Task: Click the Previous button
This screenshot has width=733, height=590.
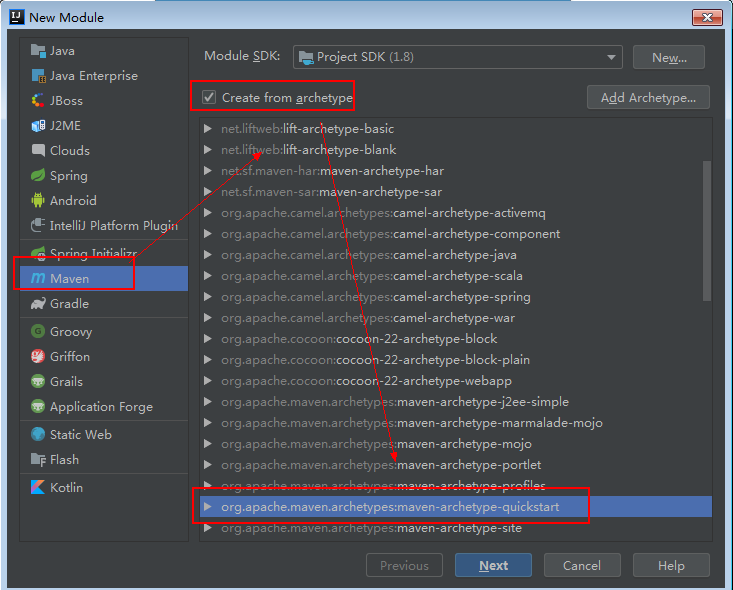Action: point(404,565)
